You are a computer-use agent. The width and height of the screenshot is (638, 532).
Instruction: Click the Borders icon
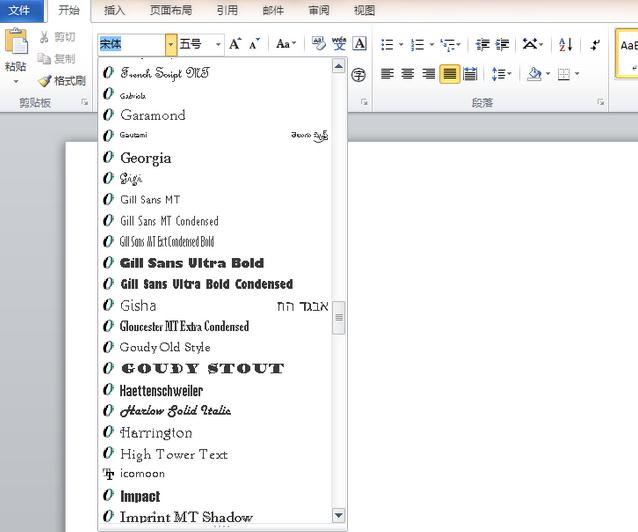coord(564,74)
